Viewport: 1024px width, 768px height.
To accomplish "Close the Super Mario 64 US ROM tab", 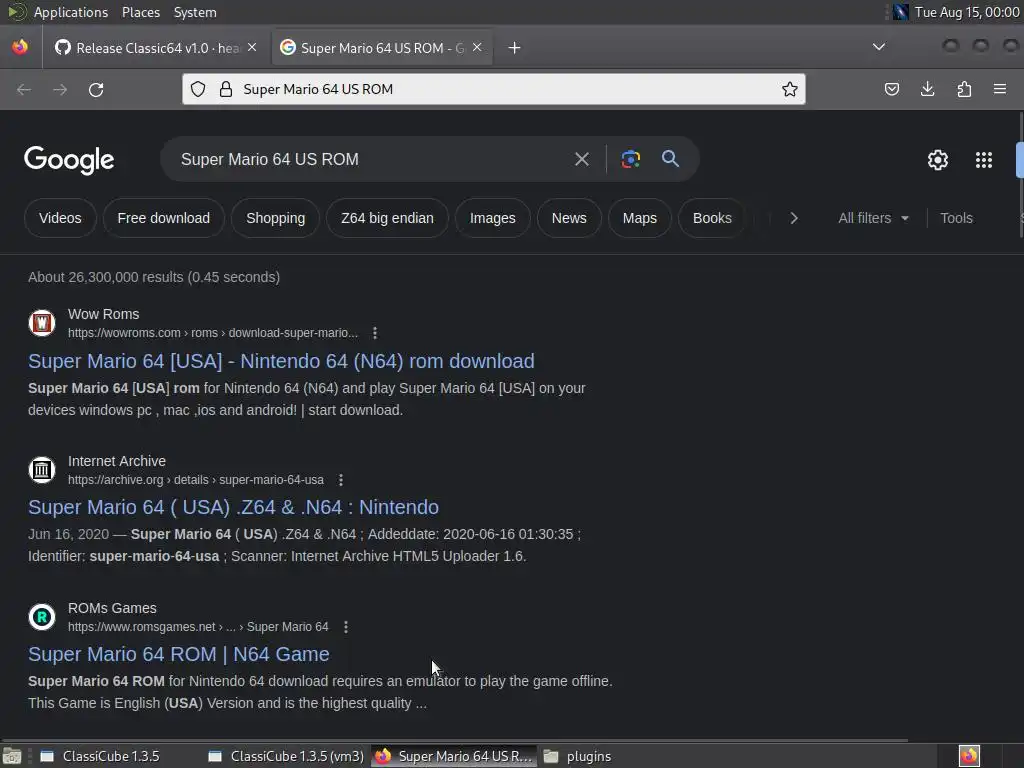I will [x=477, y=48].
